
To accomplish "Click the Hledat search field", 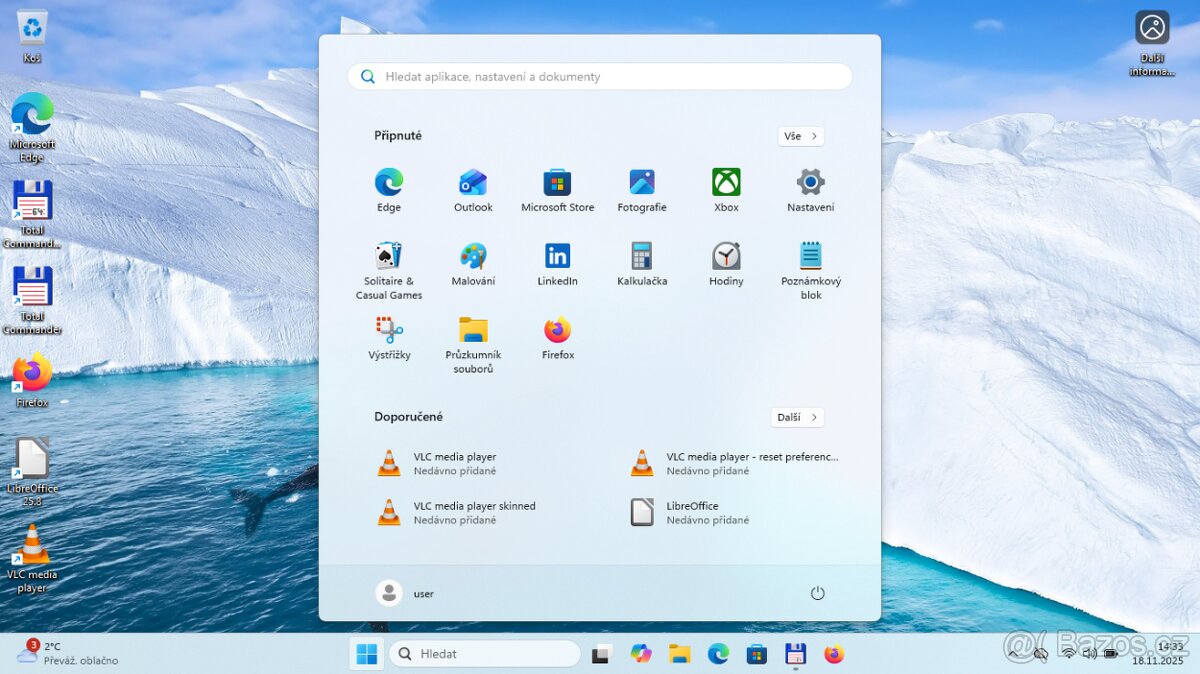I will click(485, 653).
